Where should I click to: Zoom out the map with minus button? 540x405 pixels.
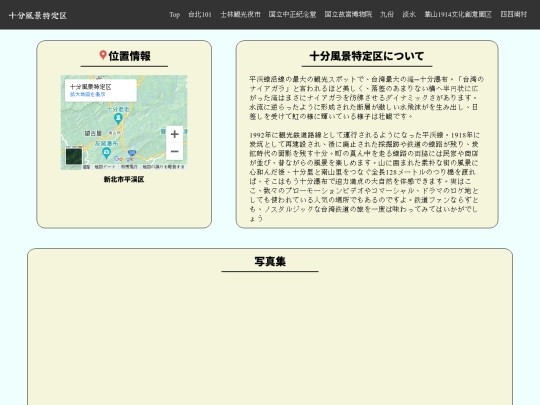(x=175, y=152)
